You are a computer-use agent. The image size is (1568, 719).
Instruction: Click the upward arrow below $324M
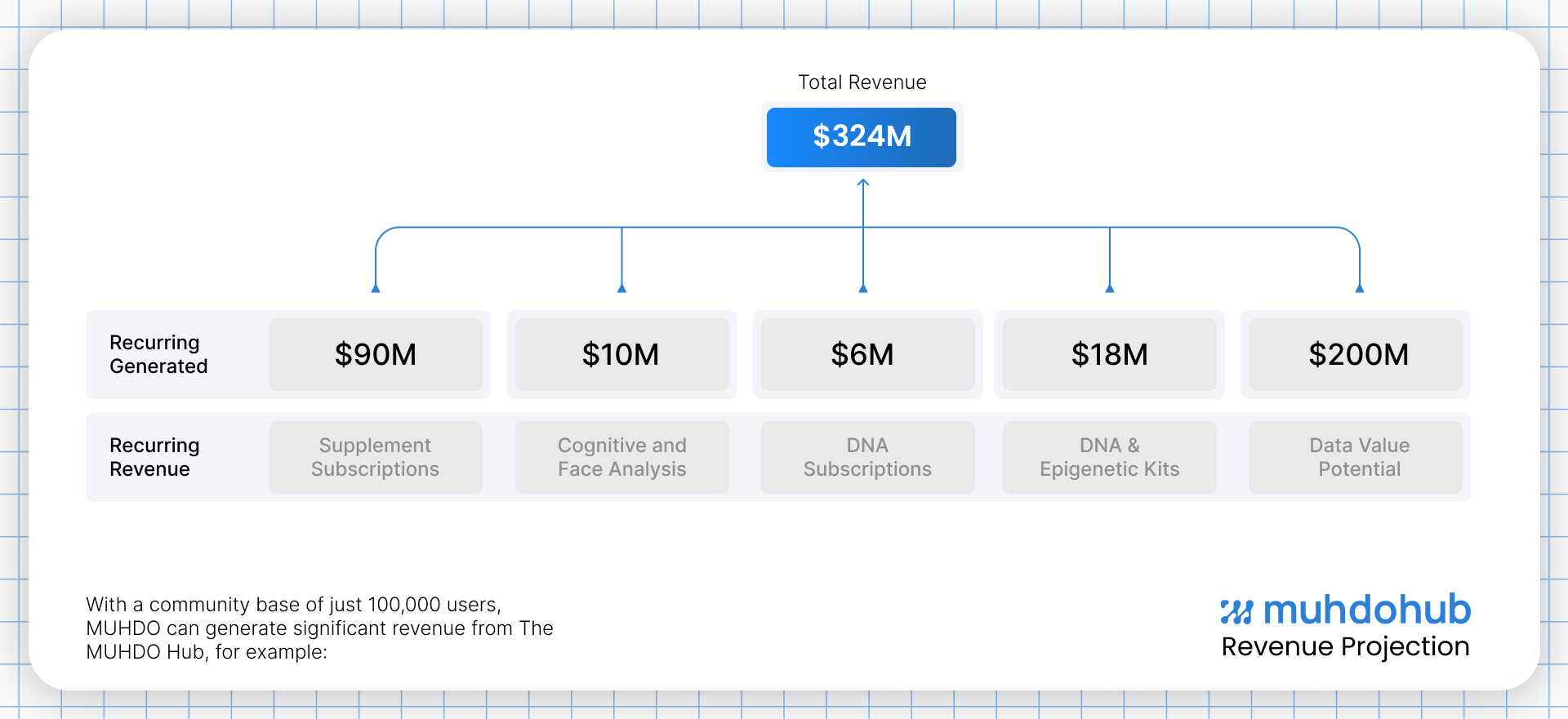[x=863, y=184]
